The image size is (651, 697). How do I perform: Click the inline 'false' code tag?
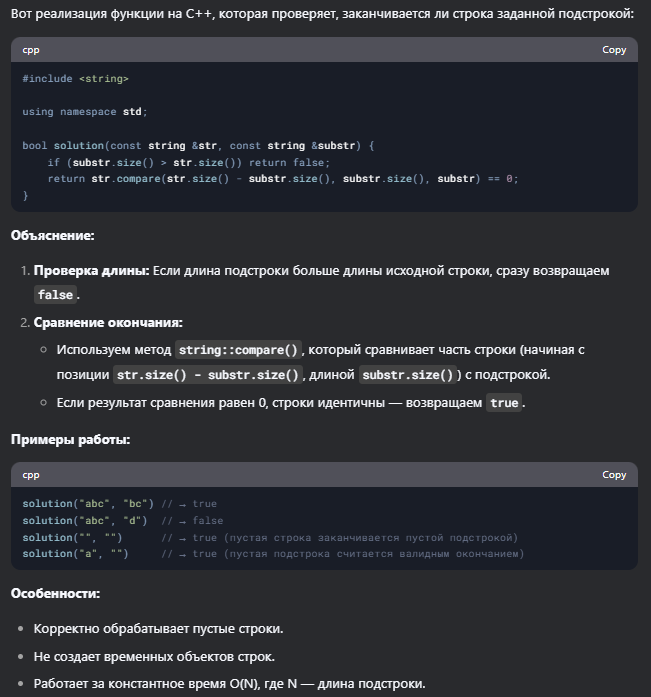coord(55,295)
